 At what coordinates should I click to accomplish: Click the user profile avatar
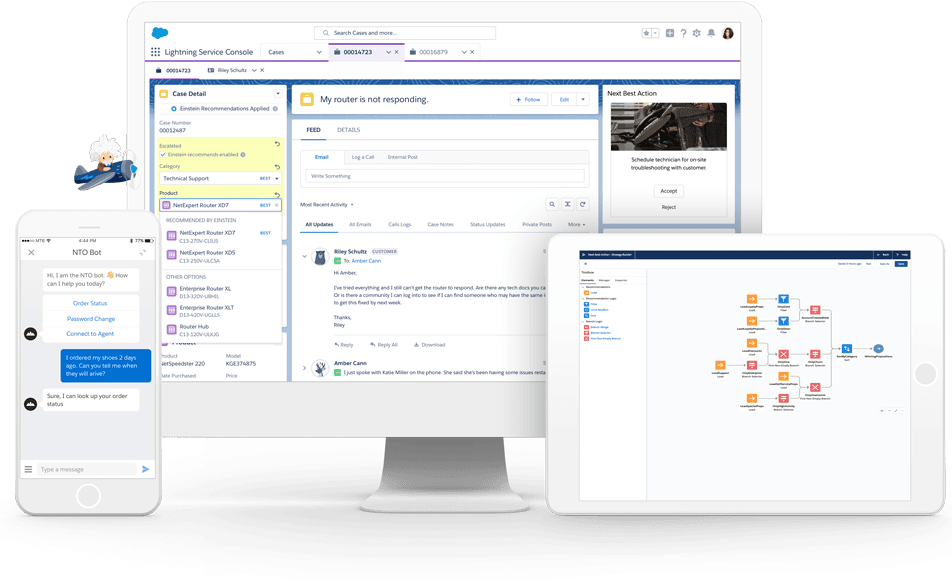[x=728, y=33]
